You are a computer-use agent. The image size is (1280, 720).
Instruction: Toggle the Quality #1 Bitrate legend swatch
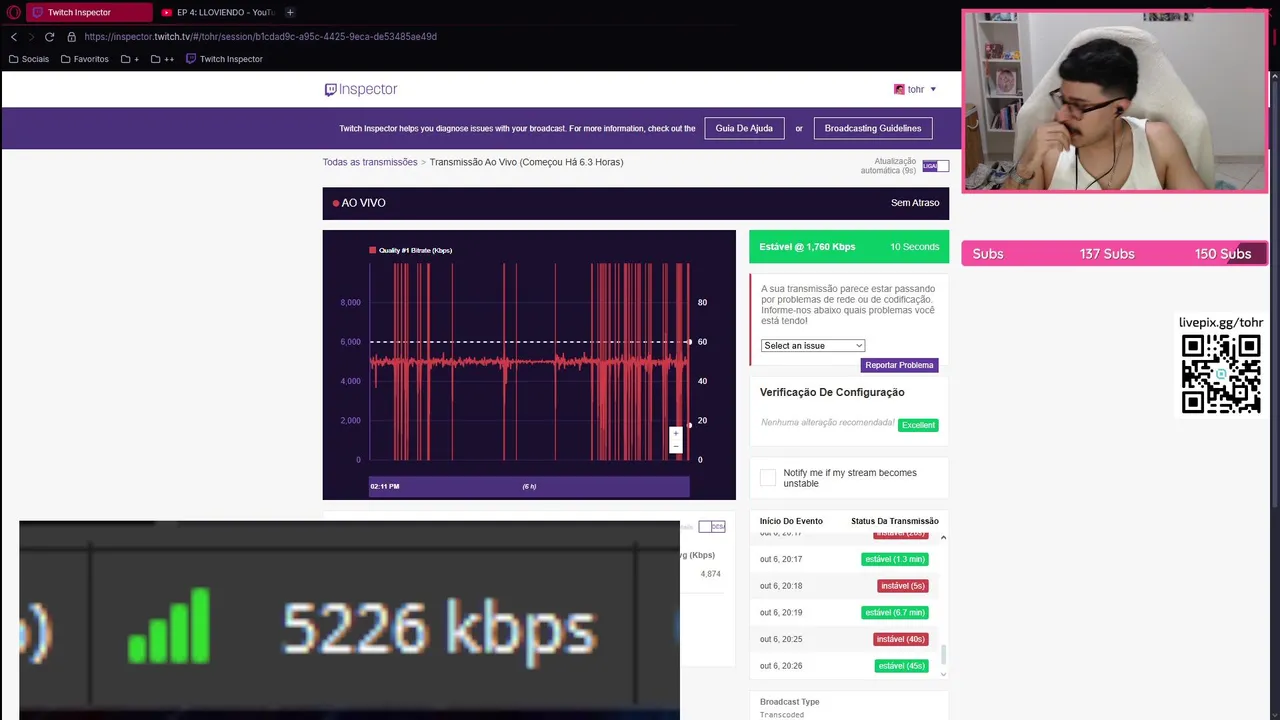click(x=373, y=250)
